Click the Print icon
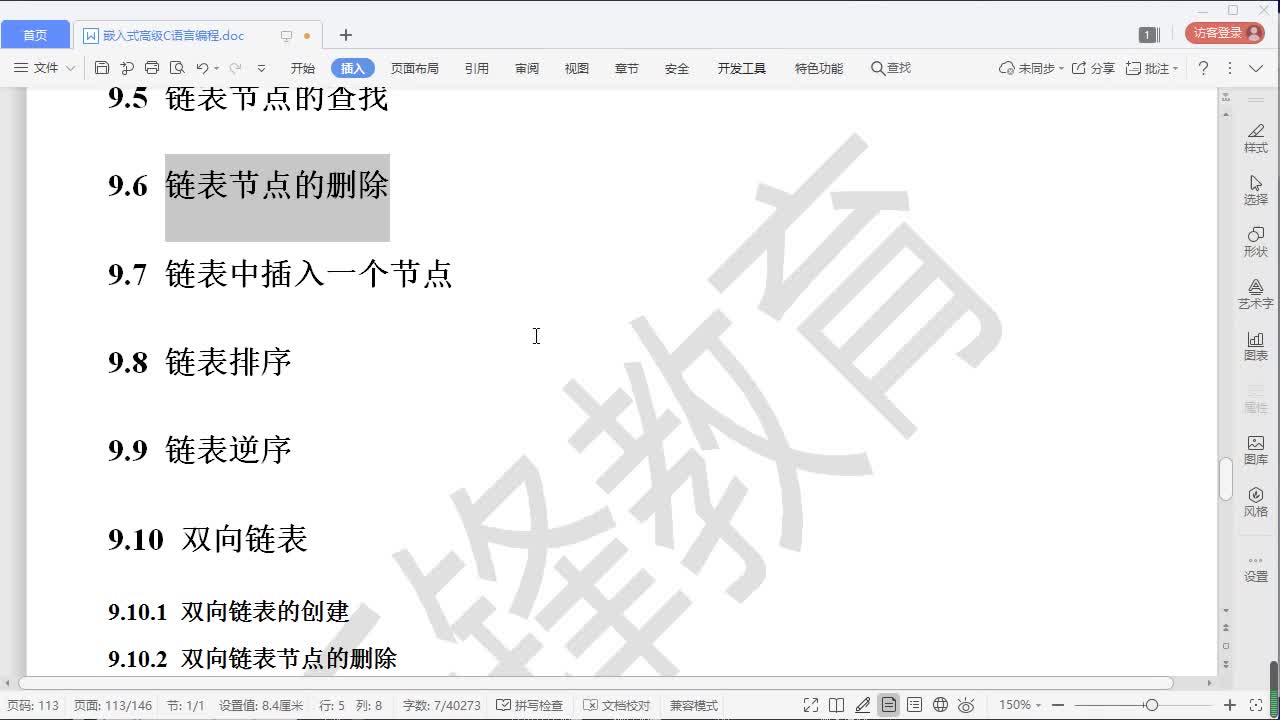Viewport: 1280px width, 720px height. tap(152, 68)
